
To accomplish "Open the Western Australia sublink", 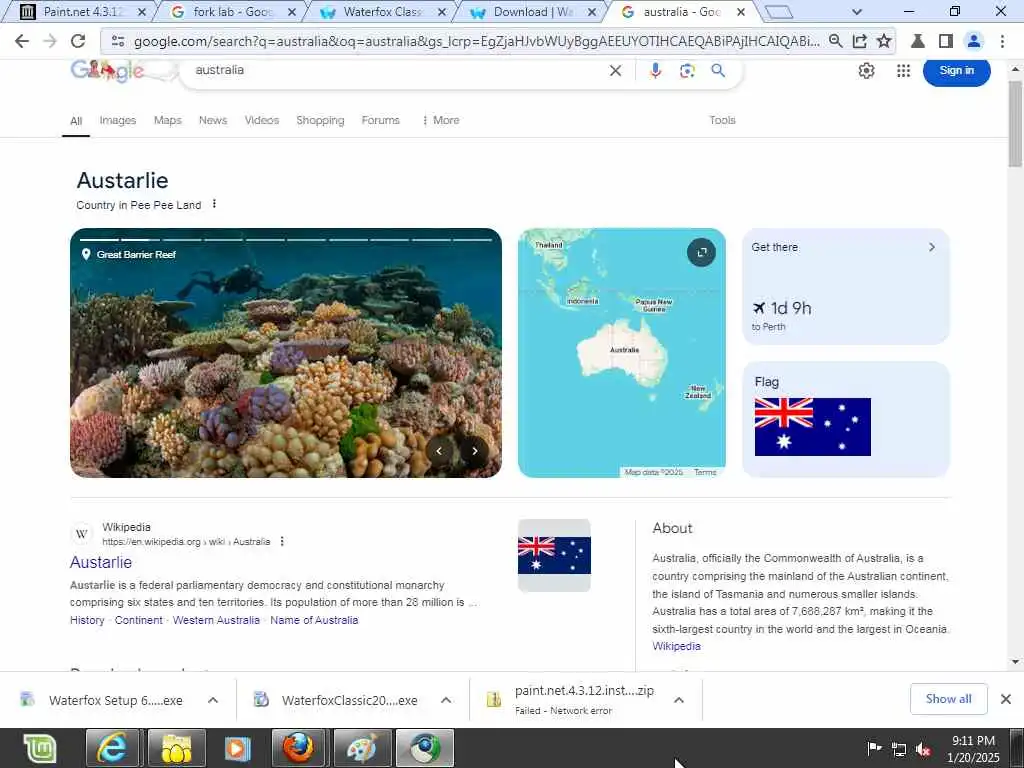I will coord(216,620).
